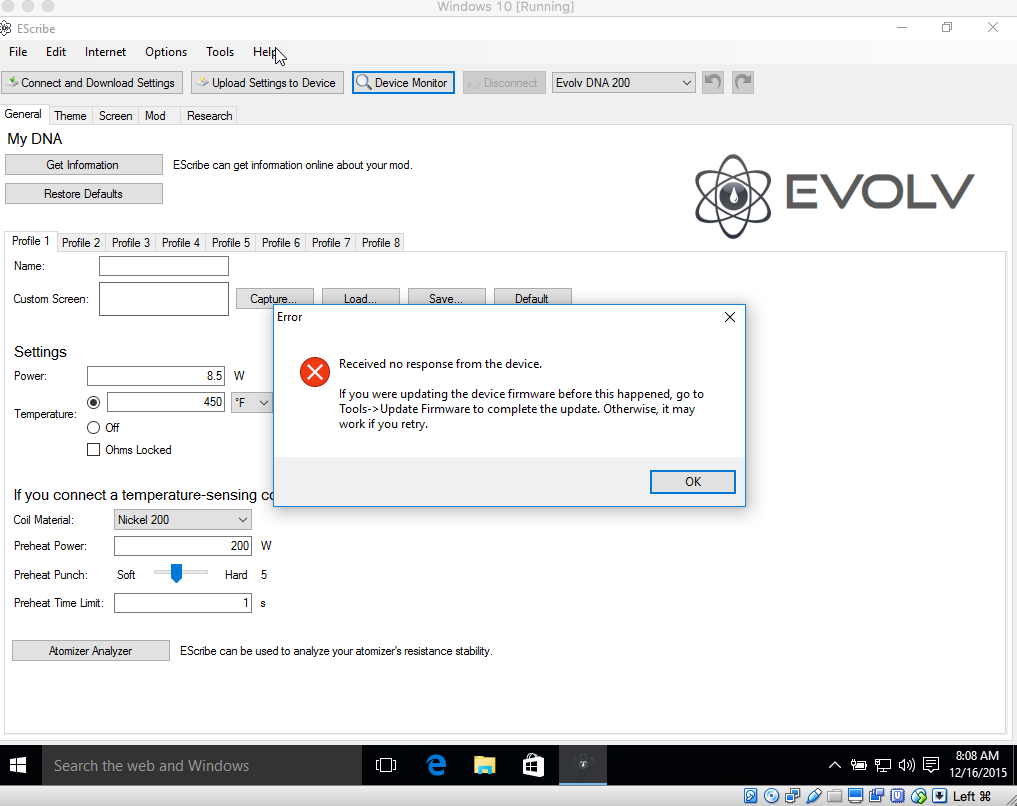
Task: Launch the Atomizer Analyzer
Action: [91, 650]
